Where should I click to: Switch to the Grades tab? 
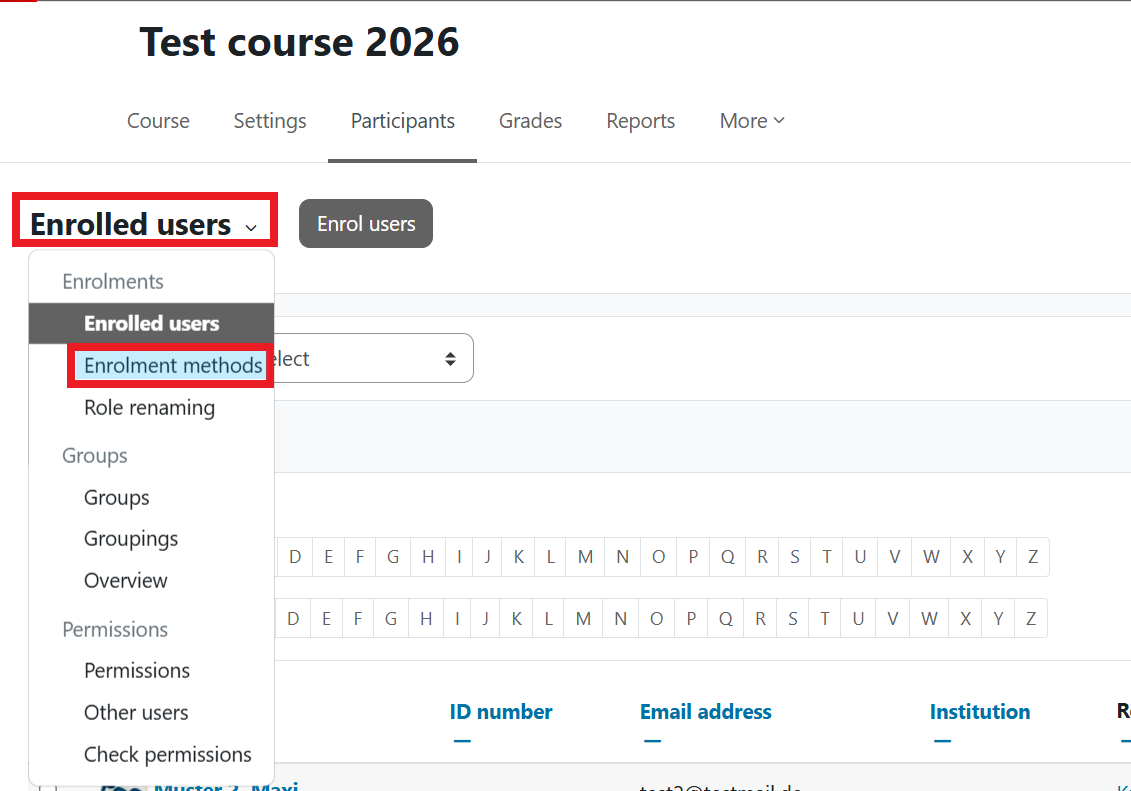[530, 120]
